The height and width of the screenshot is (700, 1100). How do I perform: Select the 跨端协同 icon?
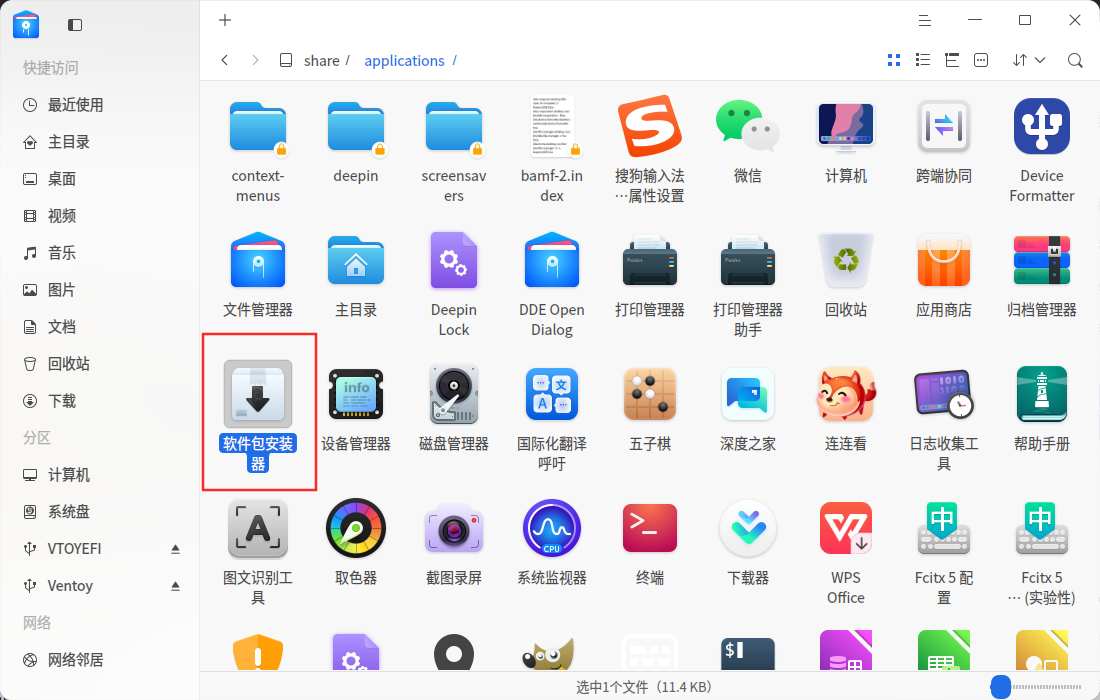pyautogui.click(x=944, y=127)
